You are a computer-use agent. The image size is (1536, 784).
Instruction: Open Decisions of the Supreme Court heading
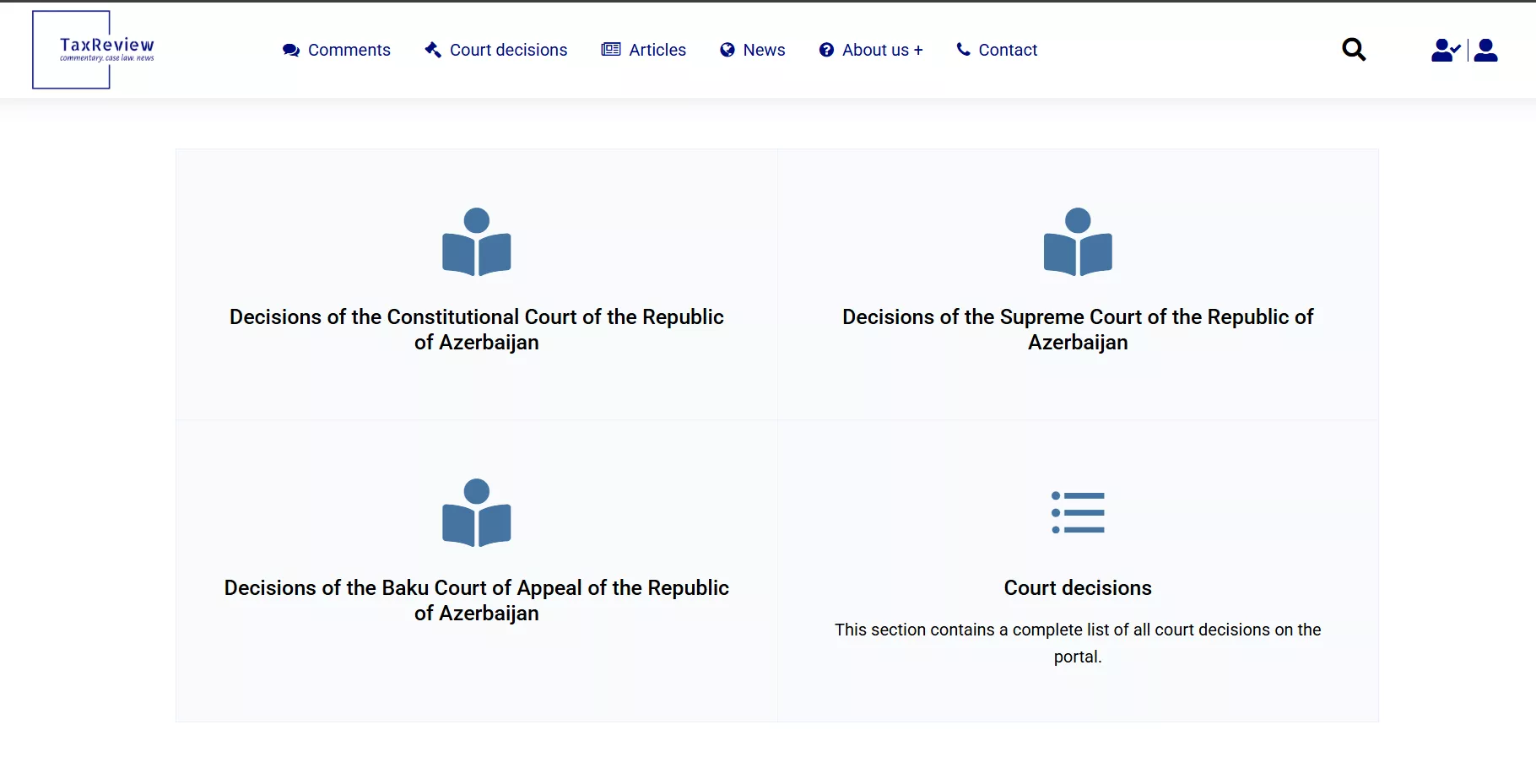tap(1077, 329)
